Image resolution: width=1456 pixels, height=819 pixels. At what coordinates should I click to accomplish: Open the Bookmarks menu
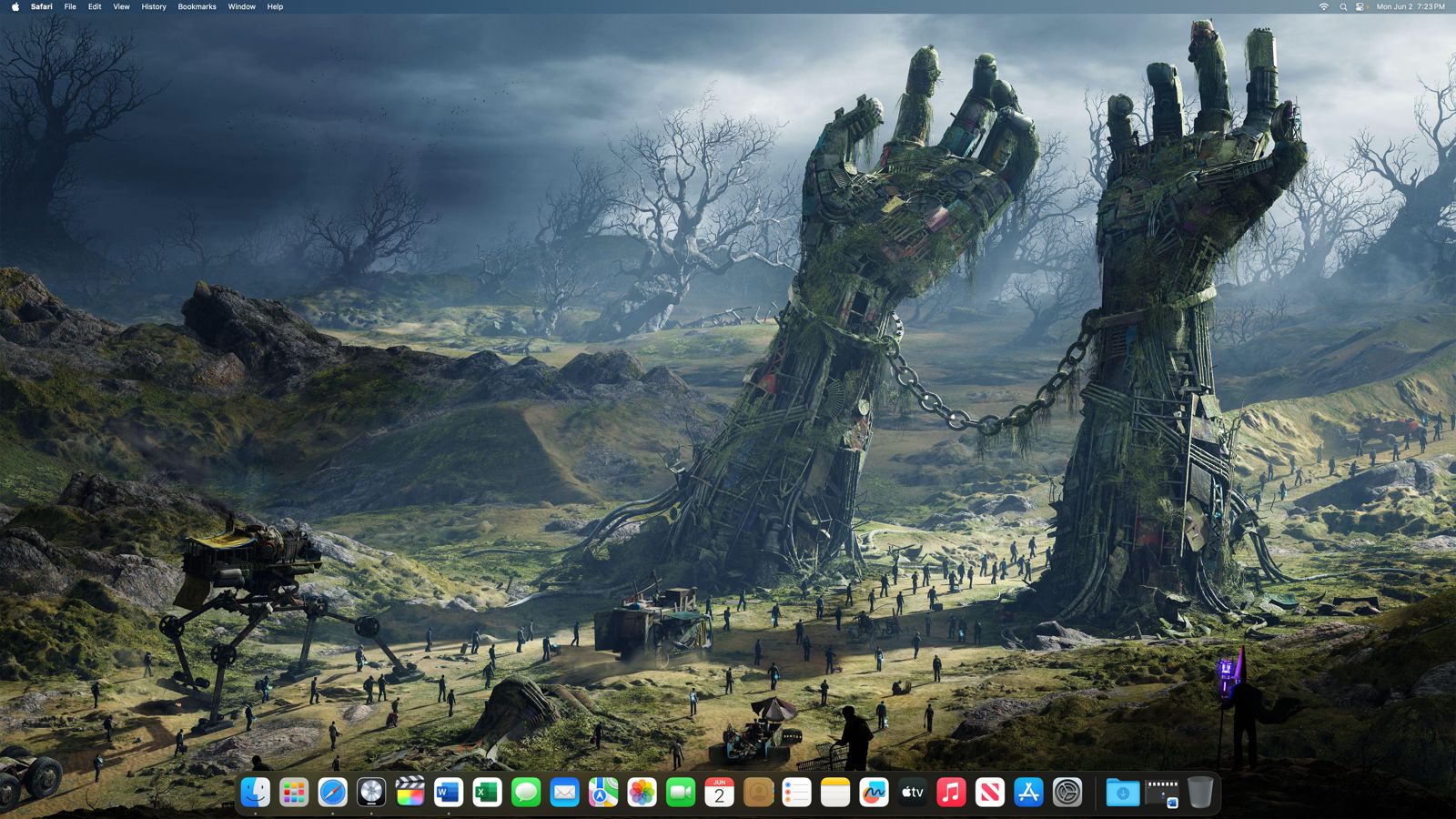(197, 6)
